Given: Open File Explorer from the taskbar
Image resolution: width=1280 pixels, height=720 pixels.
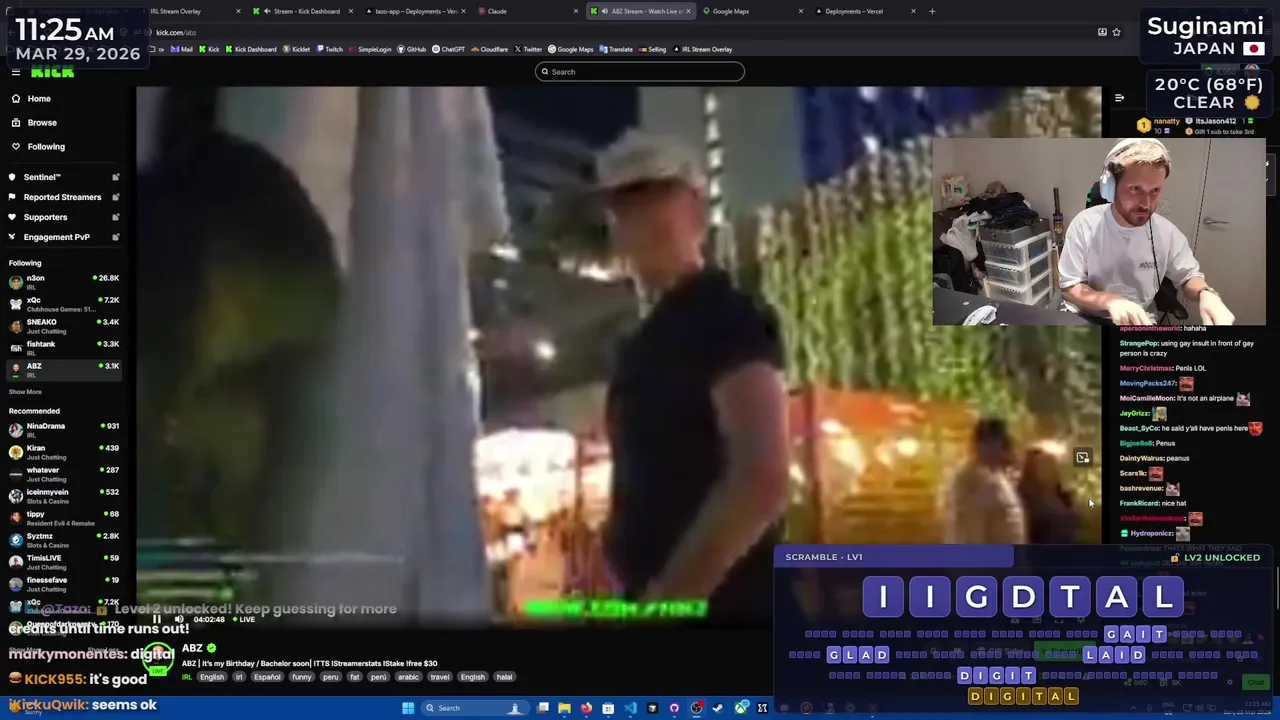Looking at the screenshot, I should tap(564, 708).
